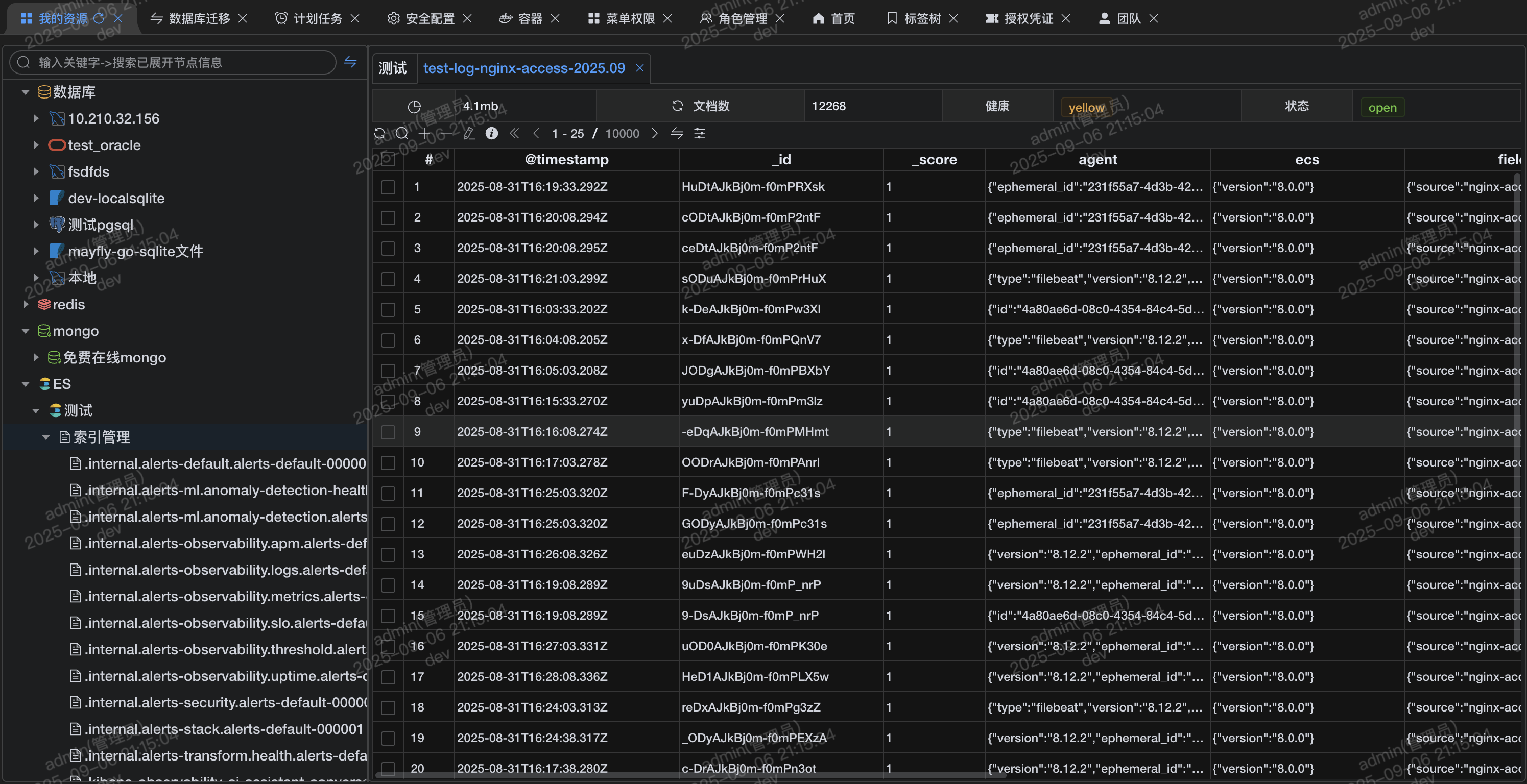The width and height of the screenshot is (1527, 784).
Task: Check the row 2 checkbox
Action: click(x=388, y=218)
